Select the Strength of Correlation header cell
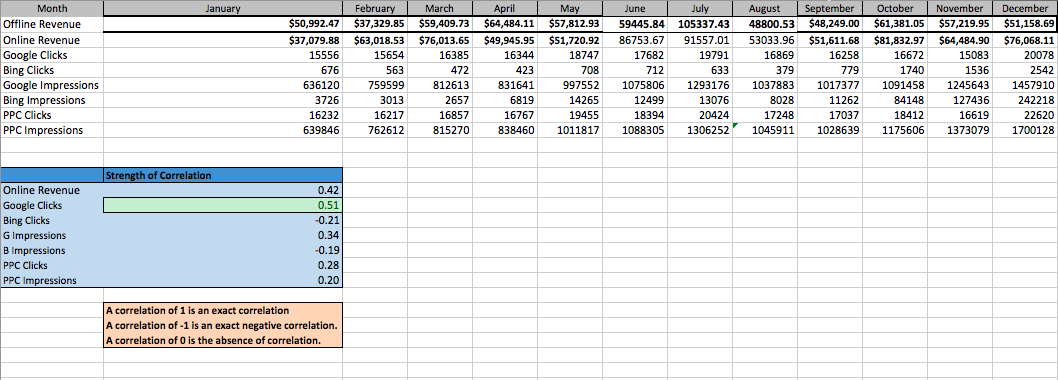 (223, 175)
